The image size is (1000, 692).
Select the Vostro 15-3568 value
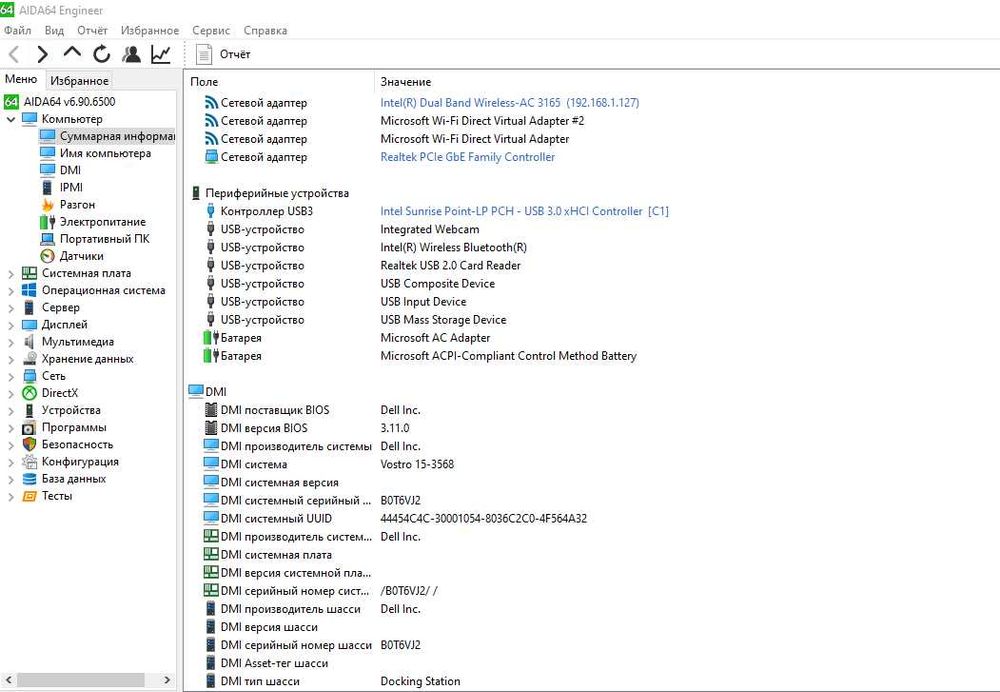point(417,464)
